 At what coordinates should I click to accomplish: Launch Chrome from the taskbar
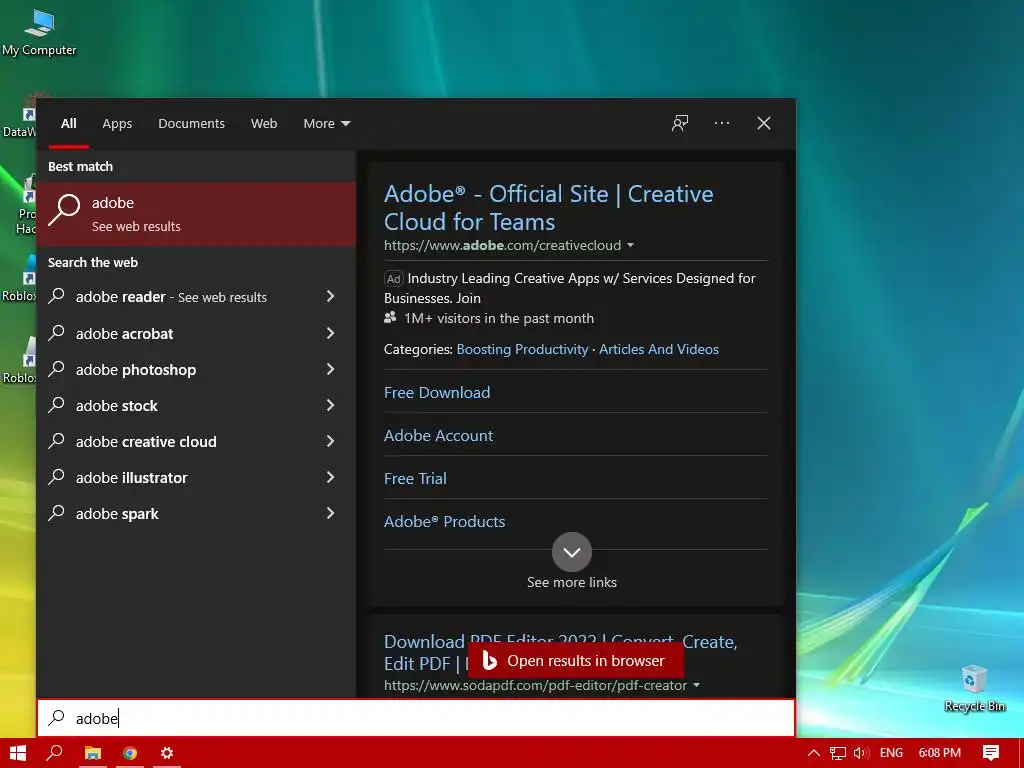pyautogui.click(x=130, y=753)
